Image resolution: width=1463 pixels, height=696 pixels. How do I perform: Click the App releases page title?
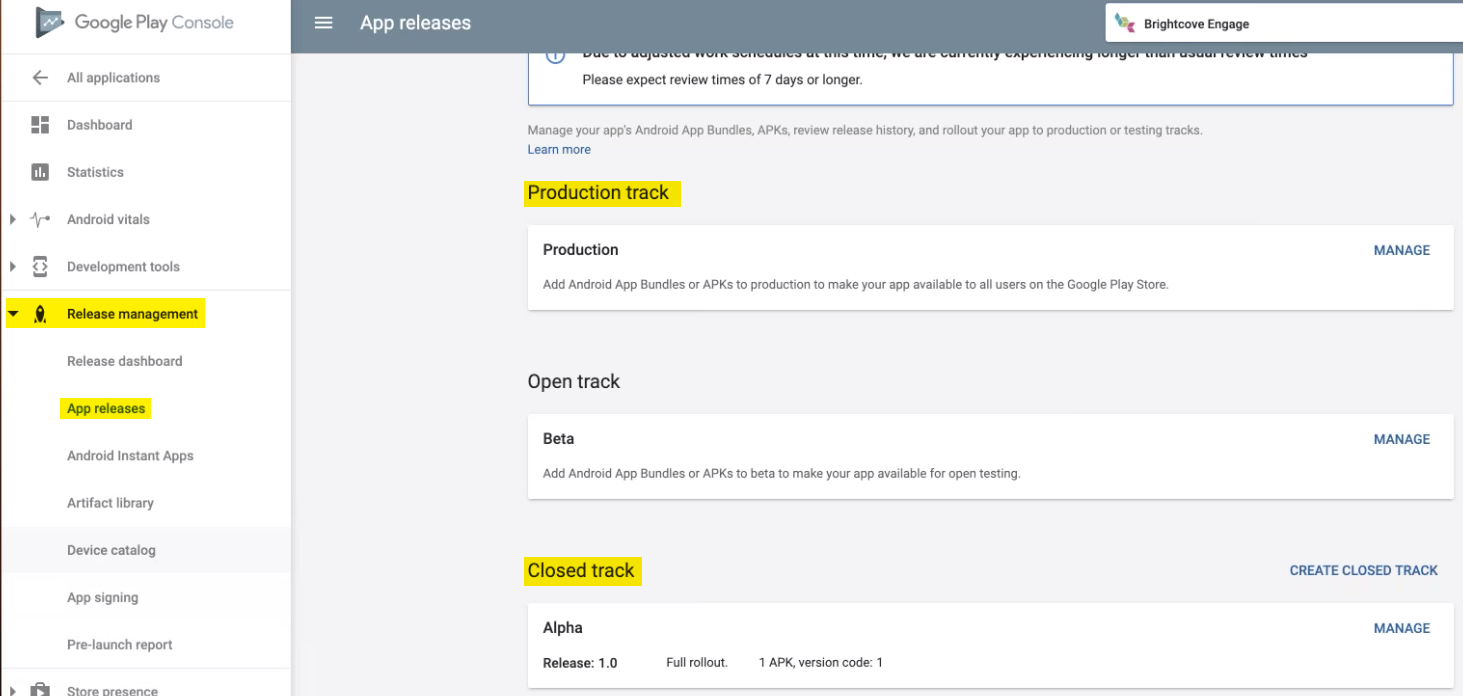415,22
